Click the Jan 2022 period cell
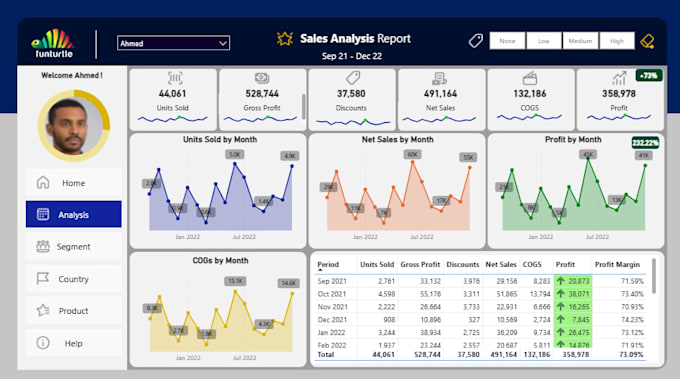The image size is (680, 379). 331,333
